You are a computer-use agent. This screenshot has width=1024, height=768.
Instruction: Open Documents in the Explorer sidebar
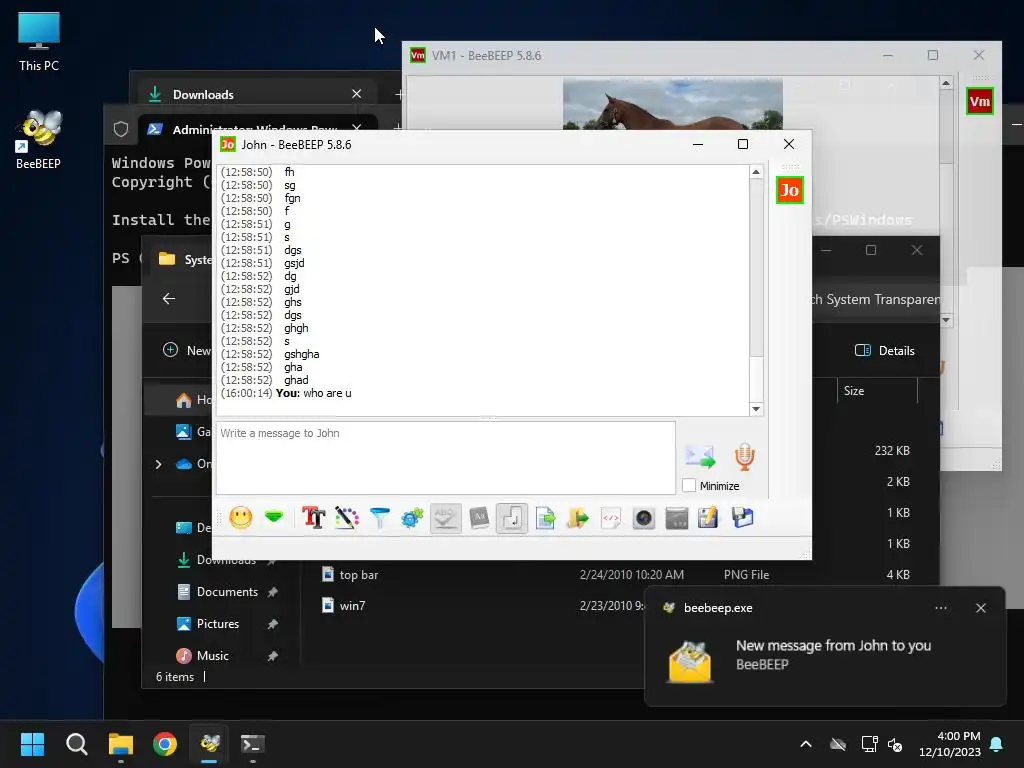click(227, 592)
